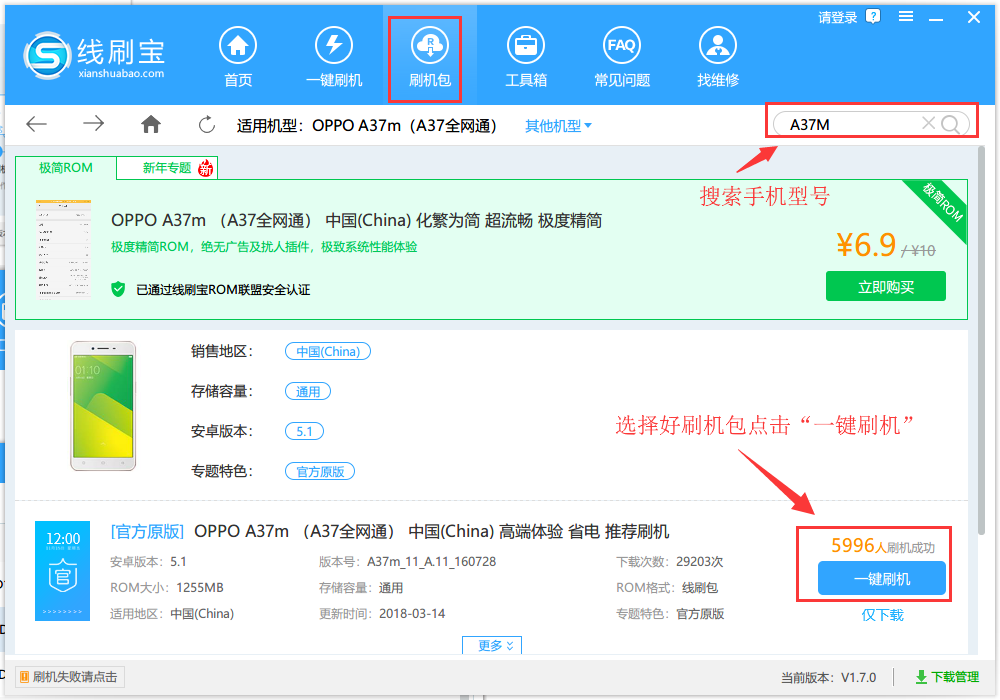Click the green shield security certification icon
The image size is (1000, 700).
(118, 289)
